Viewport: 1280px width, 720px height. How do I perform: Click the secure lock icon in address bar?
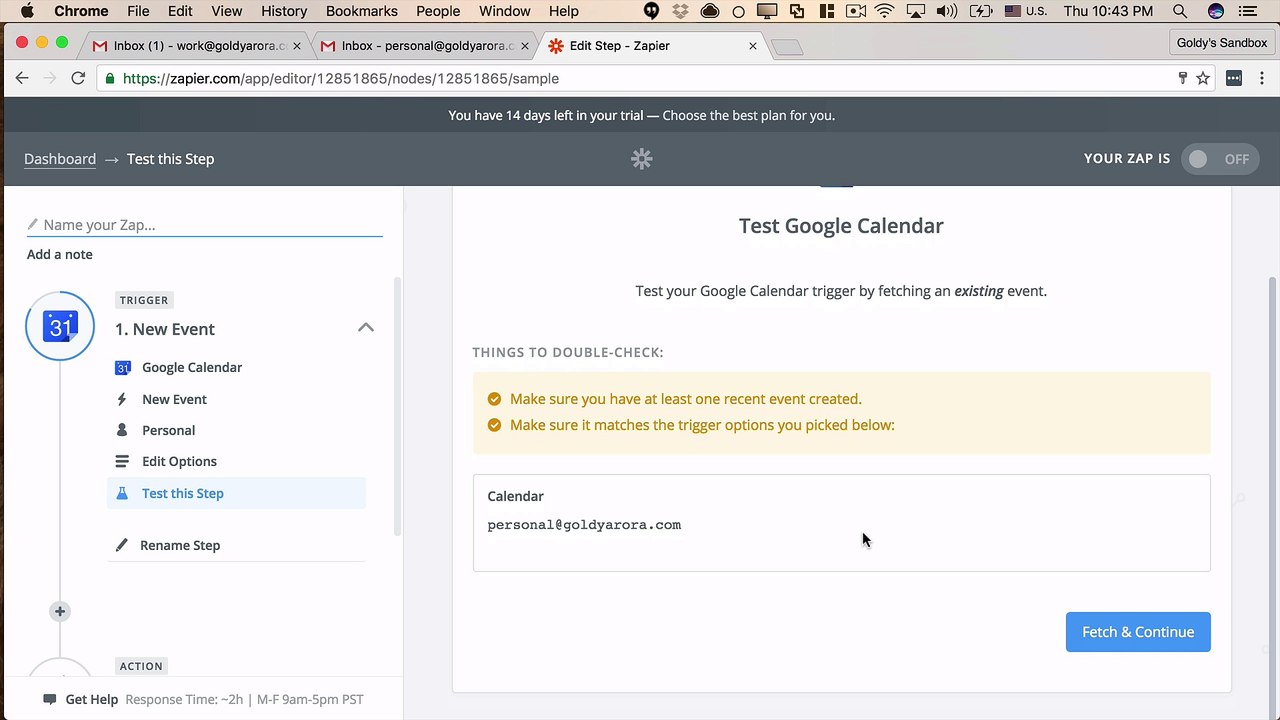click(110, 78)
